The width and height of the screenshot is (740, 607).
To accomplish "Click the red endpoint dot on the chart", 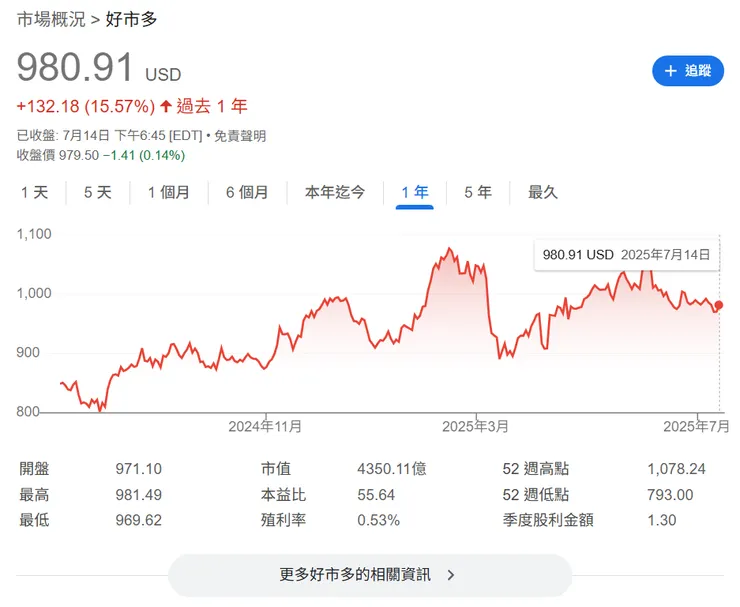I will pos(719,305).
